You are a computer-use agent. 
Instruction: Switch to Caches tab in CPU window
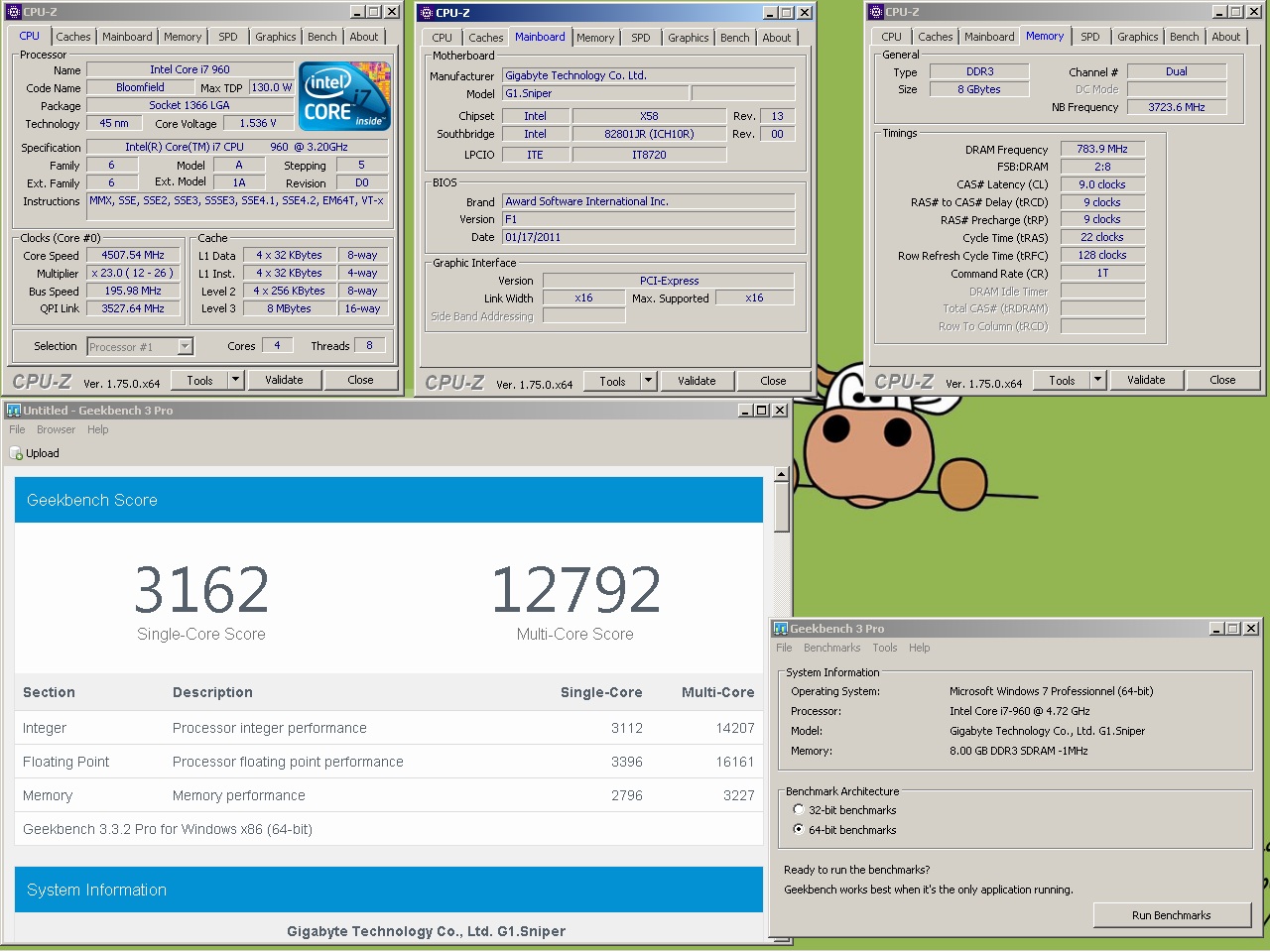[x=73, y=37]
